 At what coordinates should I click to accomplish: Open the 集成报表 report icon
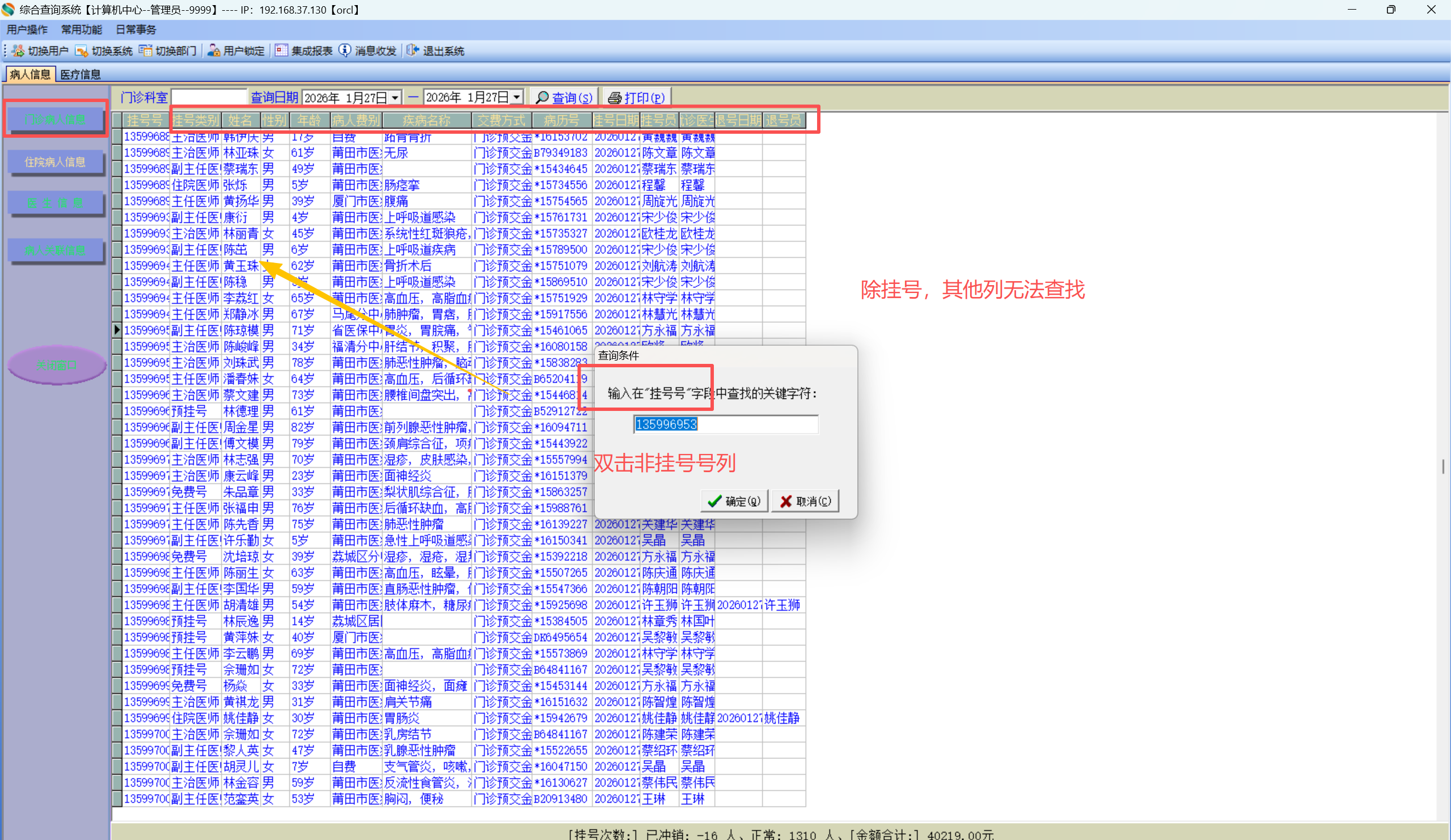[281, 50]
